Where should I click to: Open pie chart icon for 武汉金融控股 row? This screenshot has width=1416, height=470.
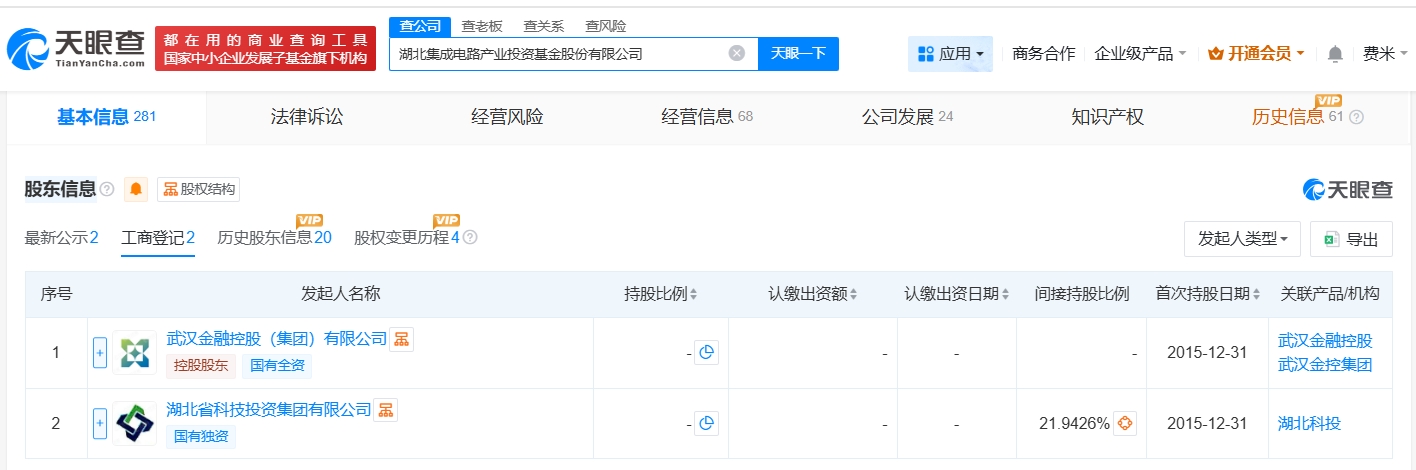[x=707, y=353]
